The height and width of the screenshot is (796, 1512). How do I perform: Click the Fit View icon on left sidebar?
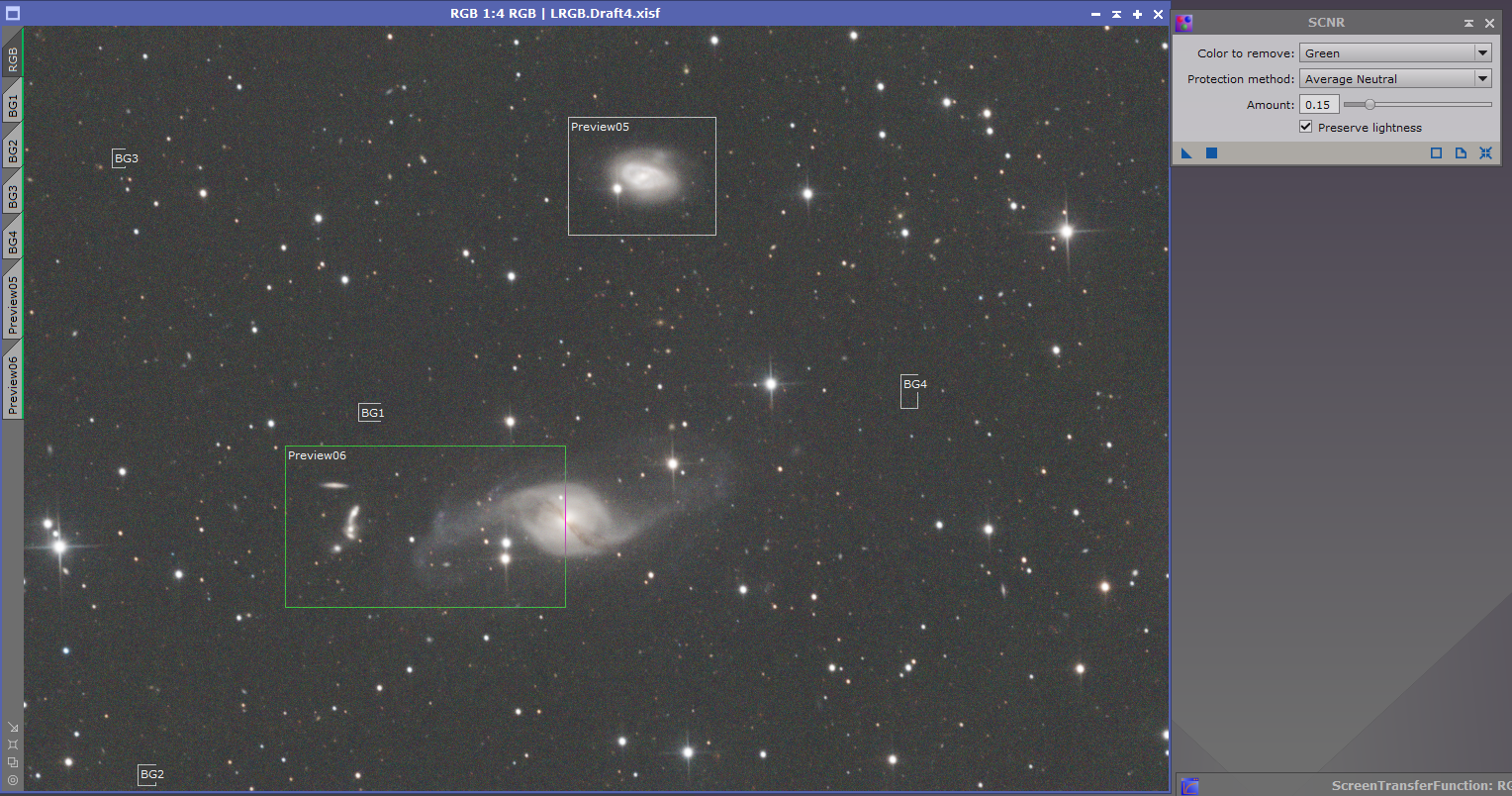point(13,745)
